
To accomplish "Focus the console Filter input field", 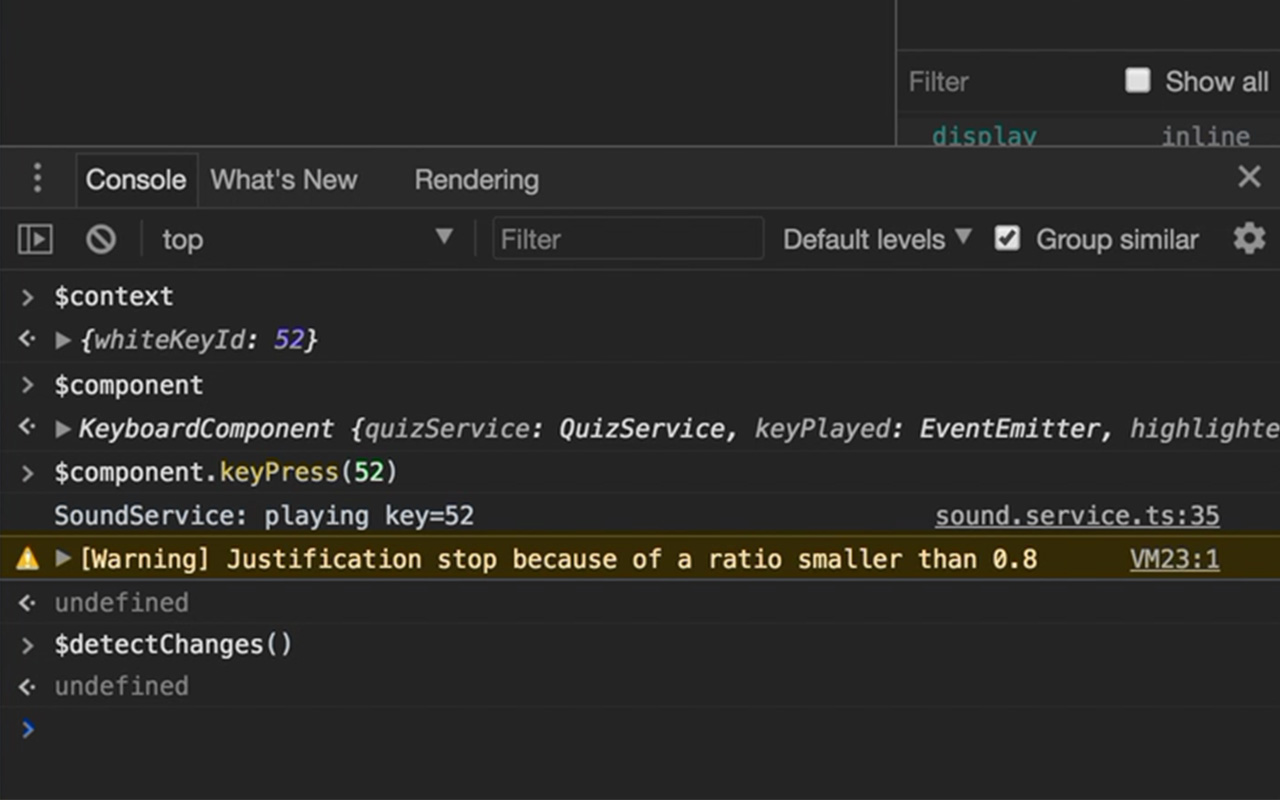I will tap(628, 239).
